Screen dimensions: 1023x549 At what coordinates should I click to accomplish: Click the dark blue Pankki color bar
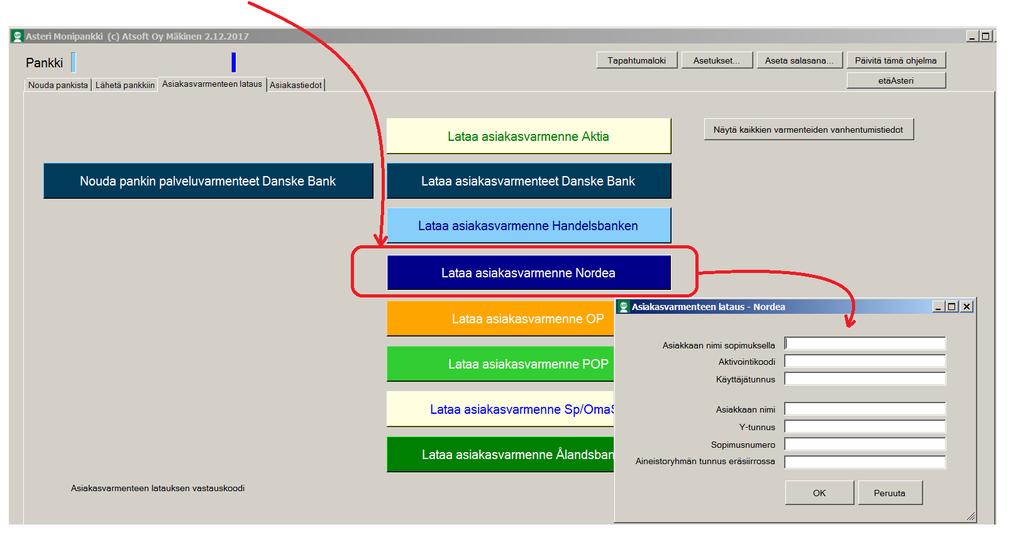click(x=234, y=62)
